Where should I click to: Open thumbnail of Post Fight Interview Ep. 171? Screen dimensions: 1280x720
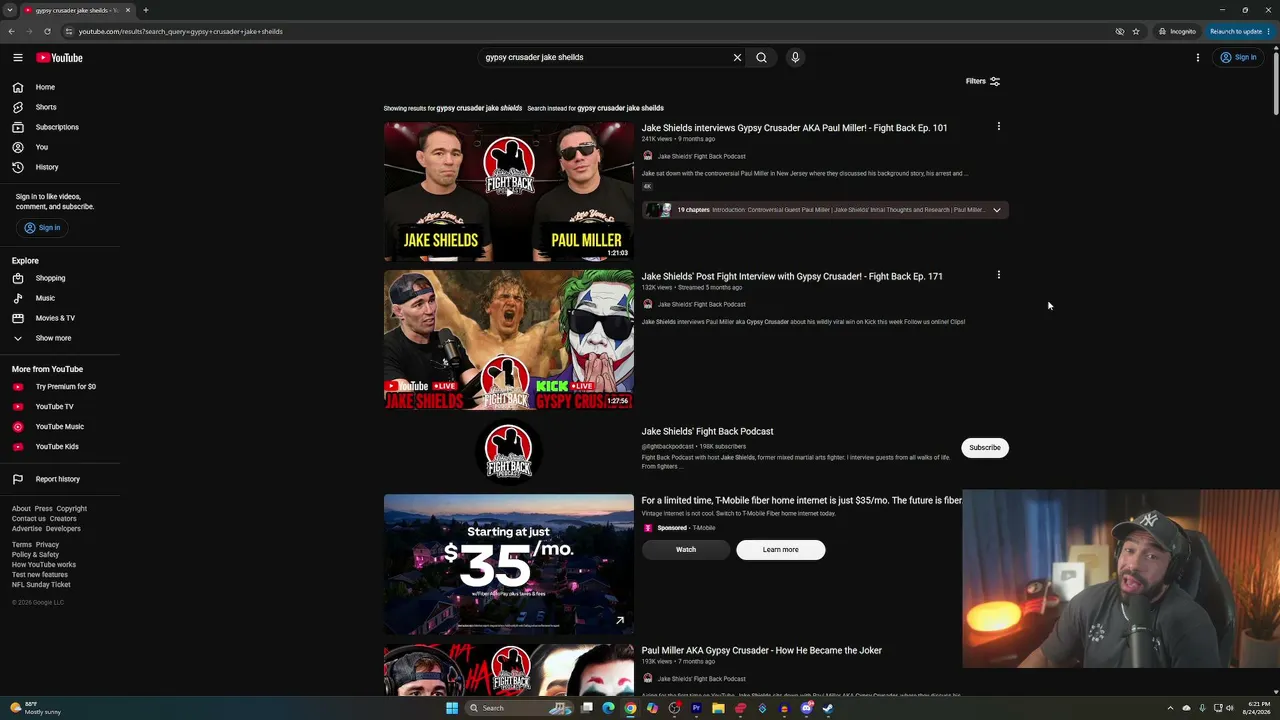tap(509, 340)
